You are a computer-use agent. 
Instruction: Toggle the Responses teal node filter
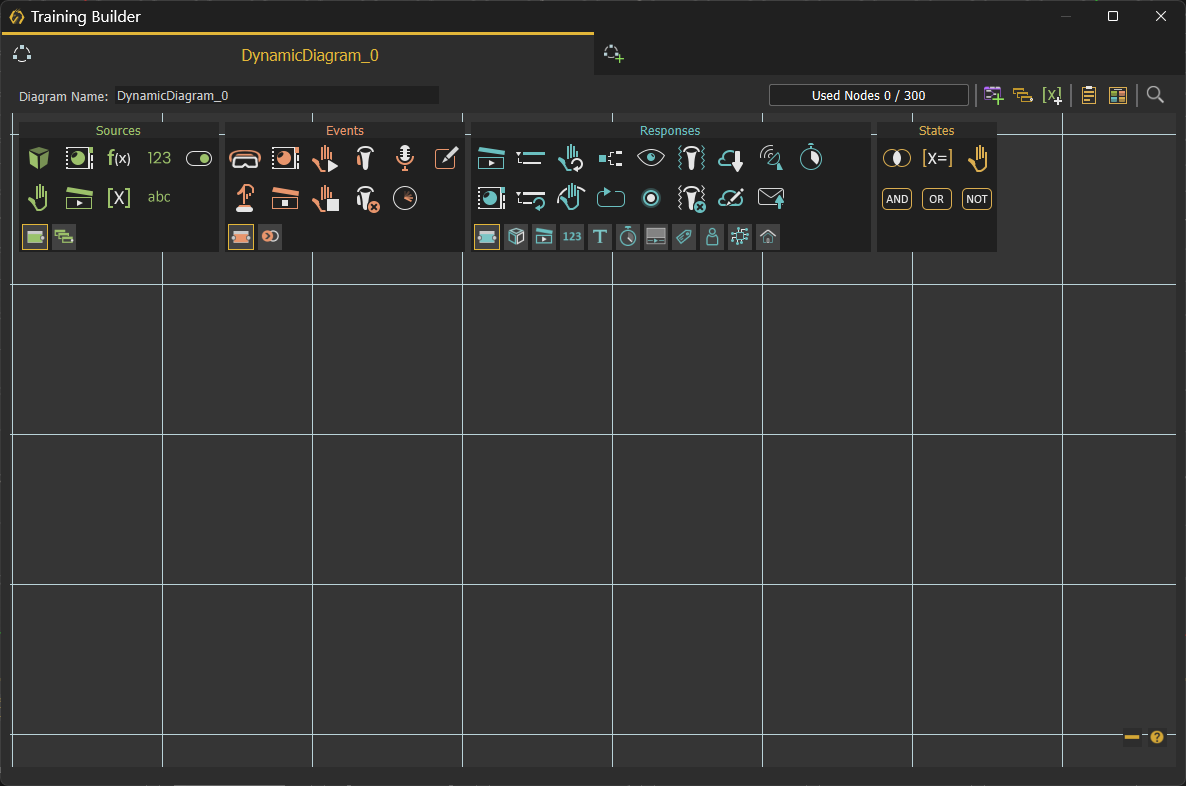[487, 237]
